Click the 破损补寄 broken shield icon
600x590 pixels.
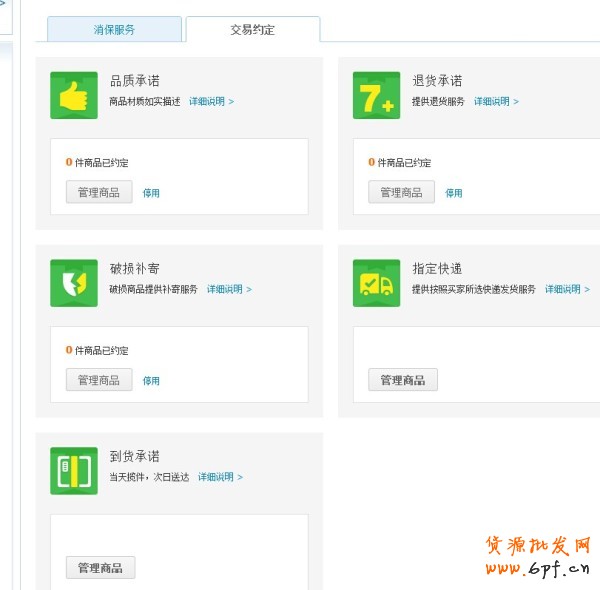[x=74, y=283]
